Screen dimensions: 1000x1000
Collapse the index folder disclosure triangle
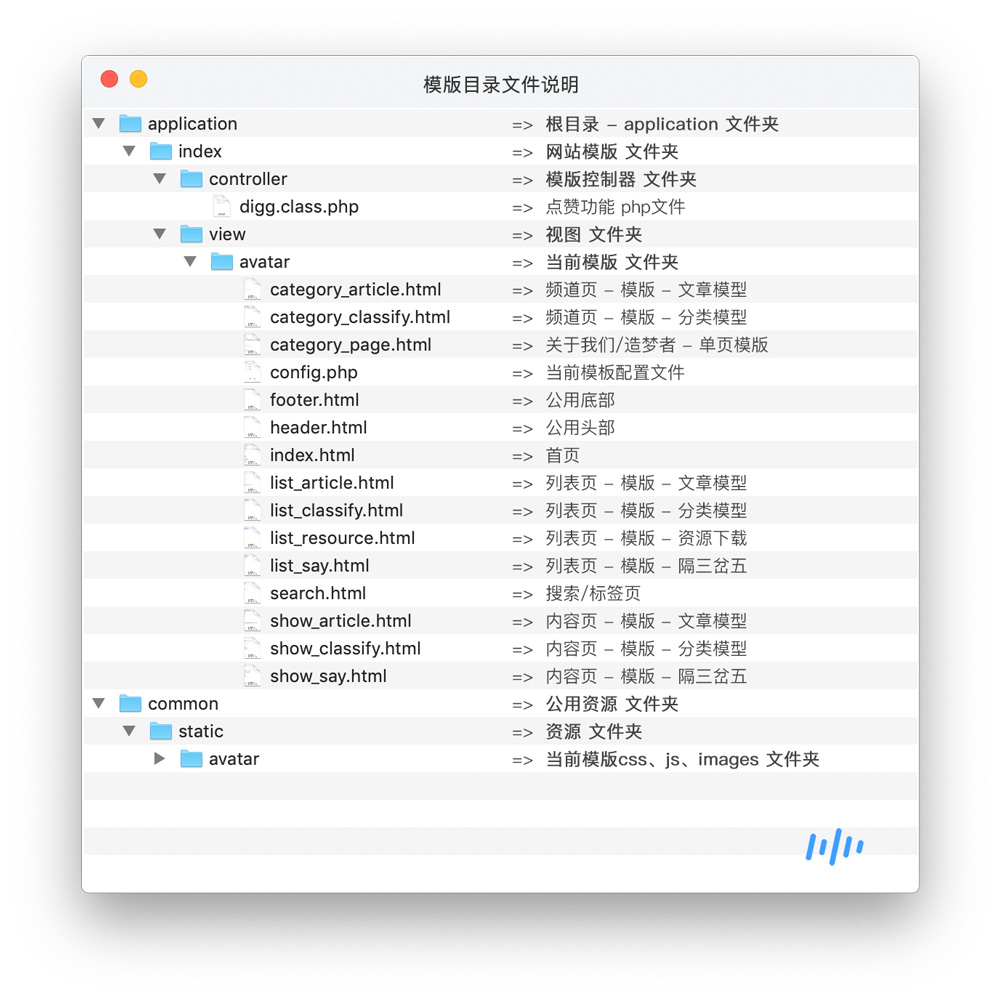pyautogui.click(x=129, y=151)
